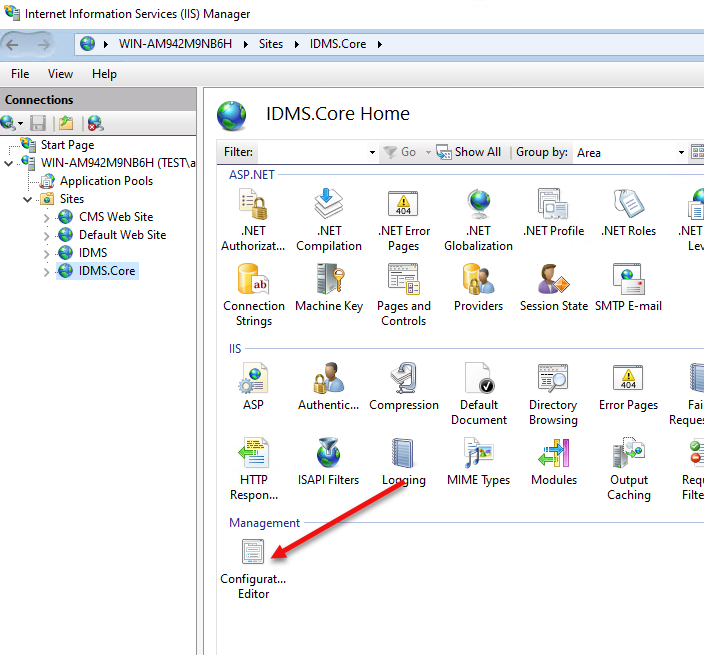704x655 pixels.
Task: Expand CMS Web Site node
Action: (x=46, y=218)
